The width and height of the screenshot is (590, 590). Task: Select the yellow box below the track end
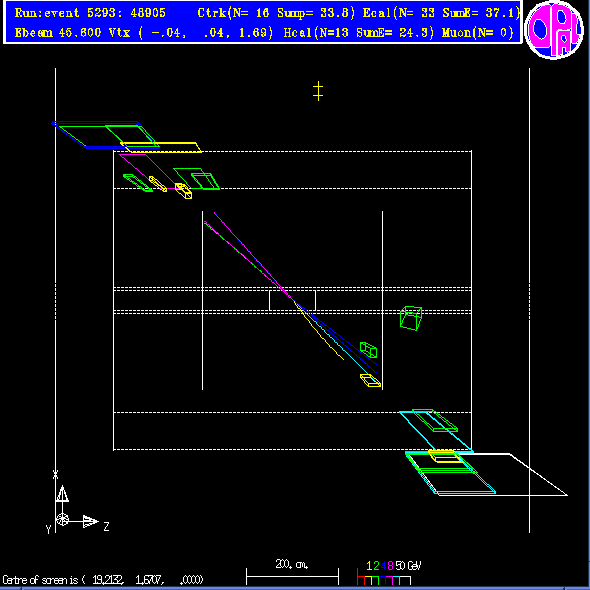[371, 380]
